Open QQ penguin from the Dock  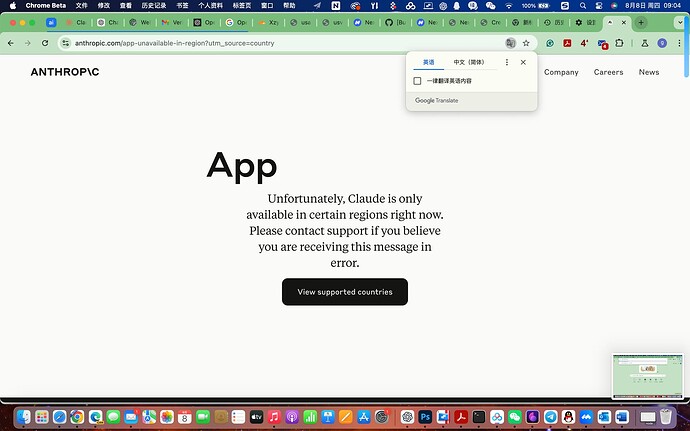coord(569,416)
